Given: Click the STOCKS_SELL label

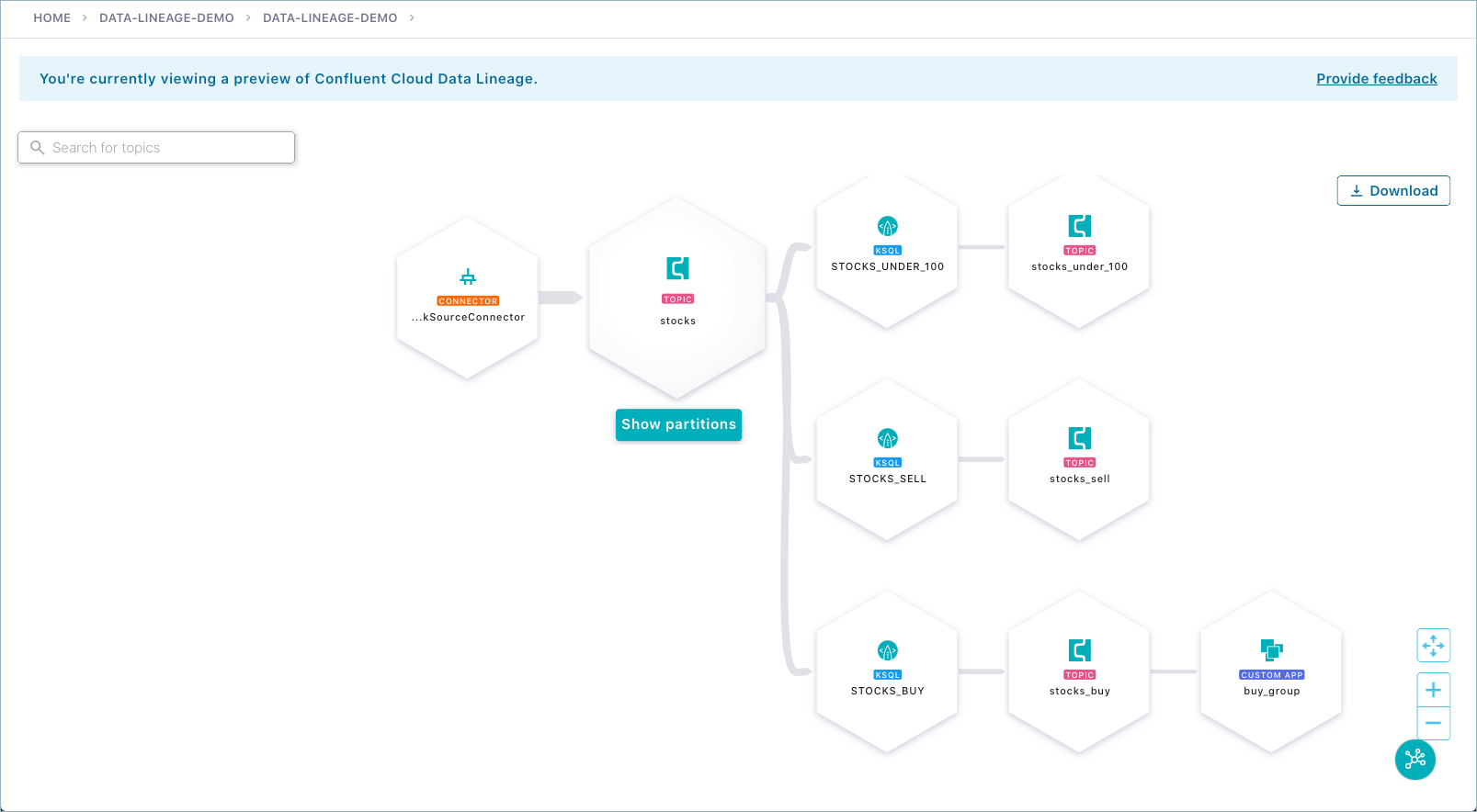Looking at the screenshot, I should point(888,479).
